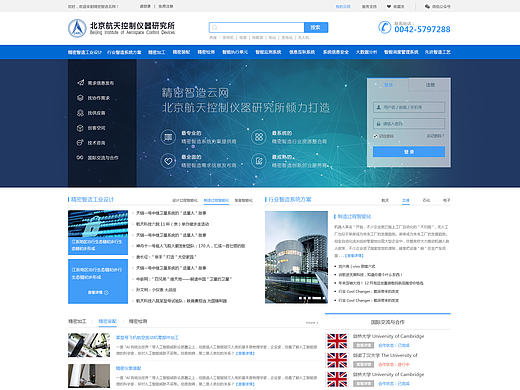Click the username input field
Image resolution: width=520 pixels, height=390 pixels.
pos(409,107)
